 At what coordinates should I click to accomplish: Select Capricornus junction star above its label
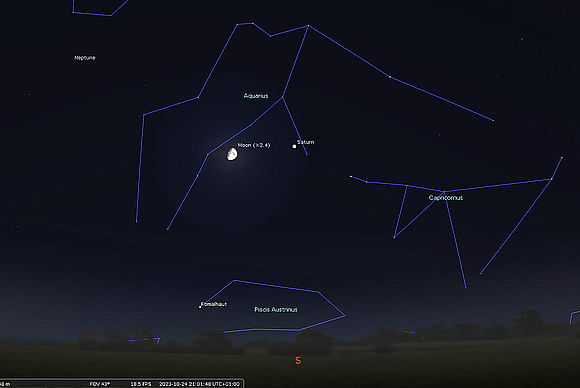tap(444, 192)
